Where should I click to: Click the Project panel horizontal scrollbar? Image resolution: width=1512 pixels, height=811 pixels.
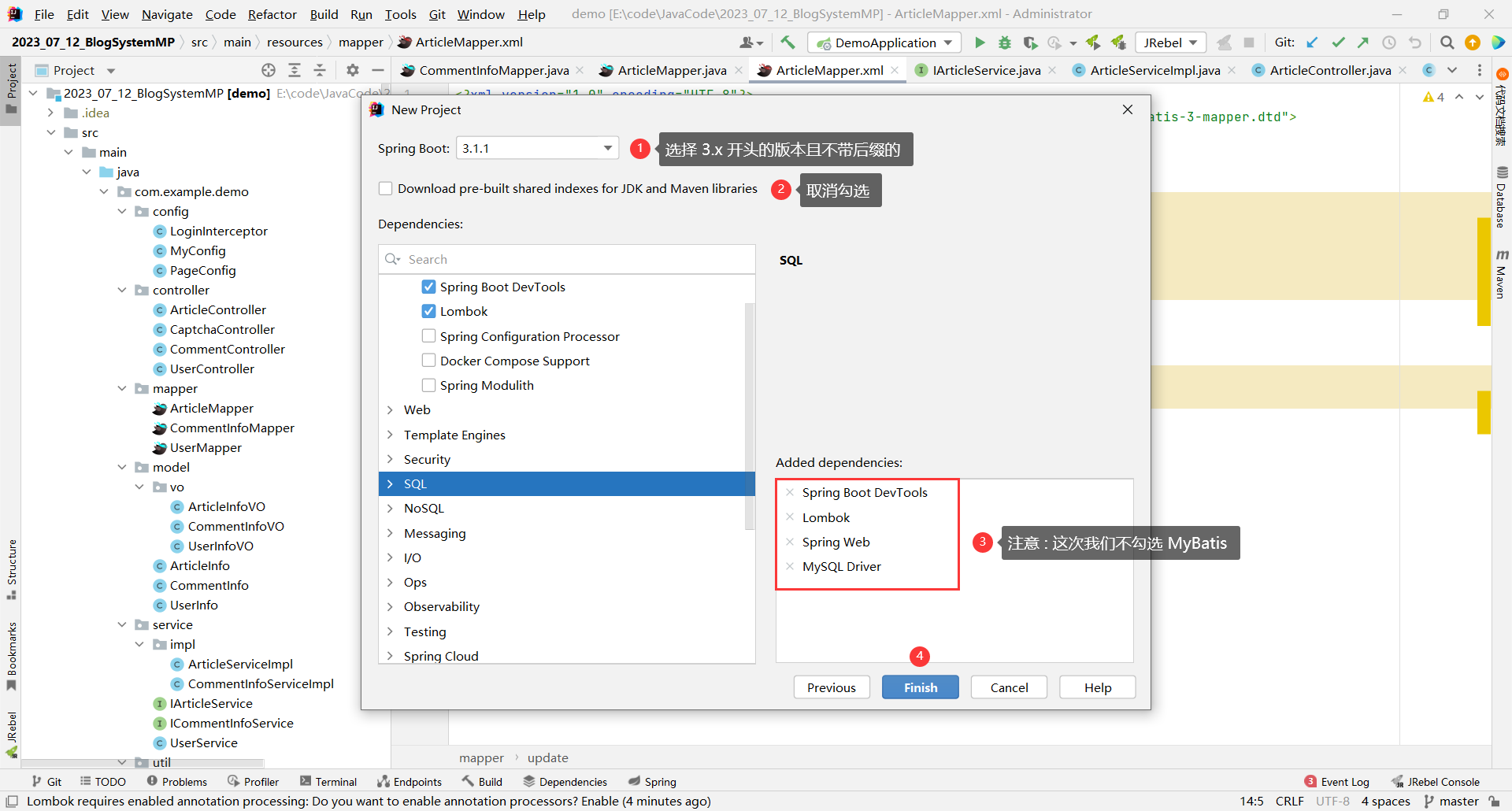click(142, 762)
